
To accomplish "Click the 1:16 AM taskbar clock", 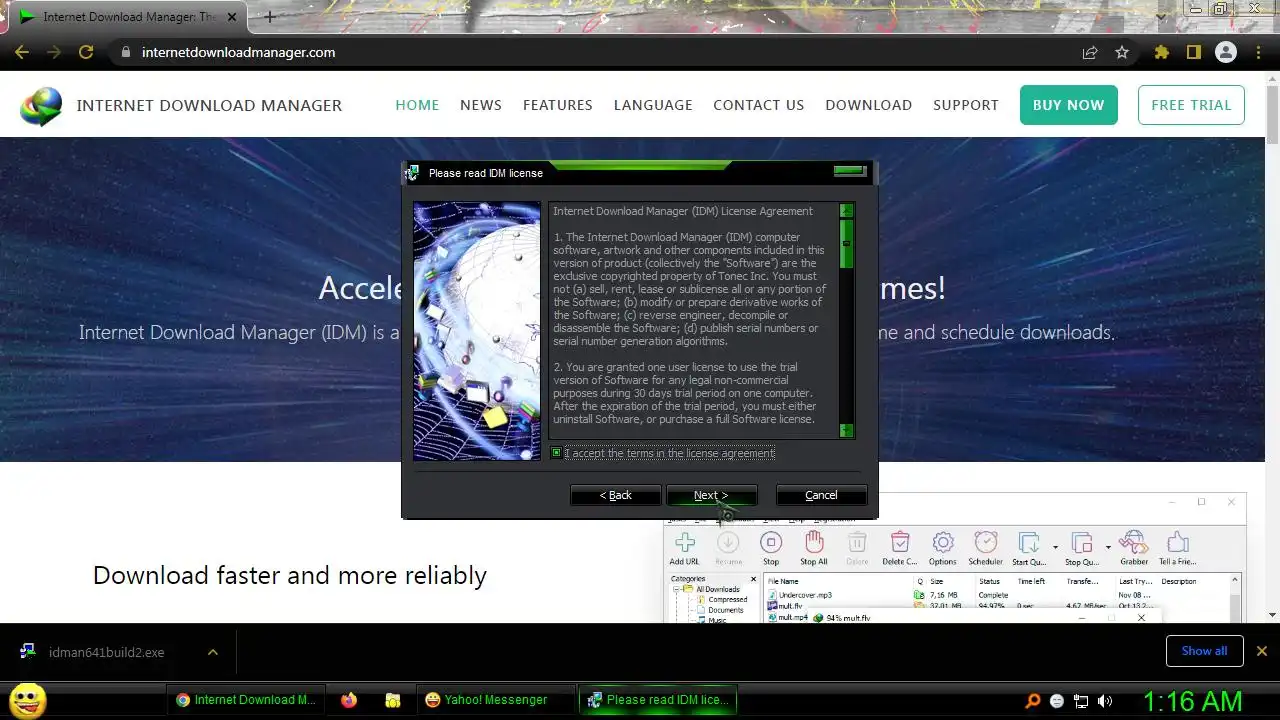I will tap(1192, 701).
